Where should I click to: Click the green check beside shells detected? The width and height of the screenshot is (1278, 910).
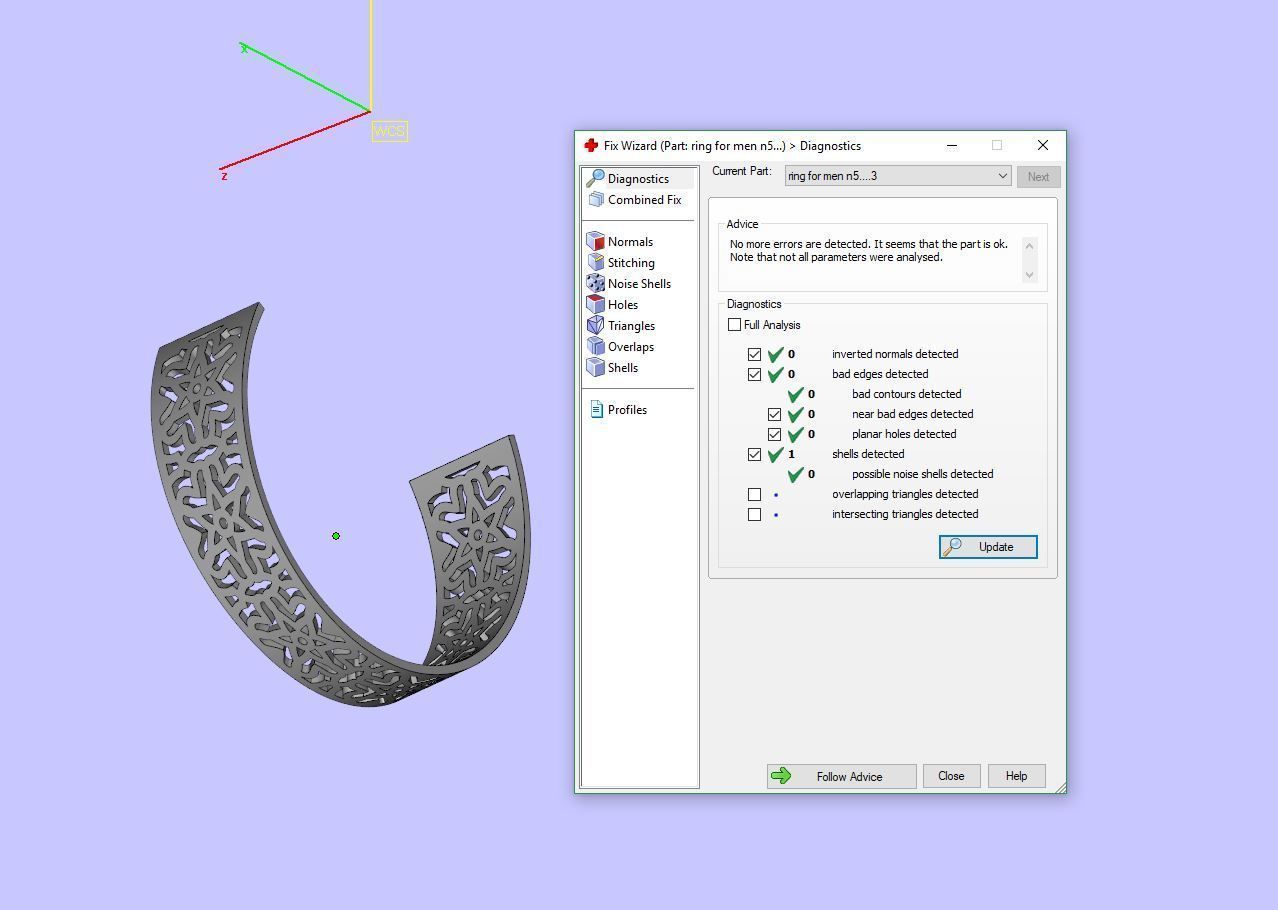[x=776, y=454]
